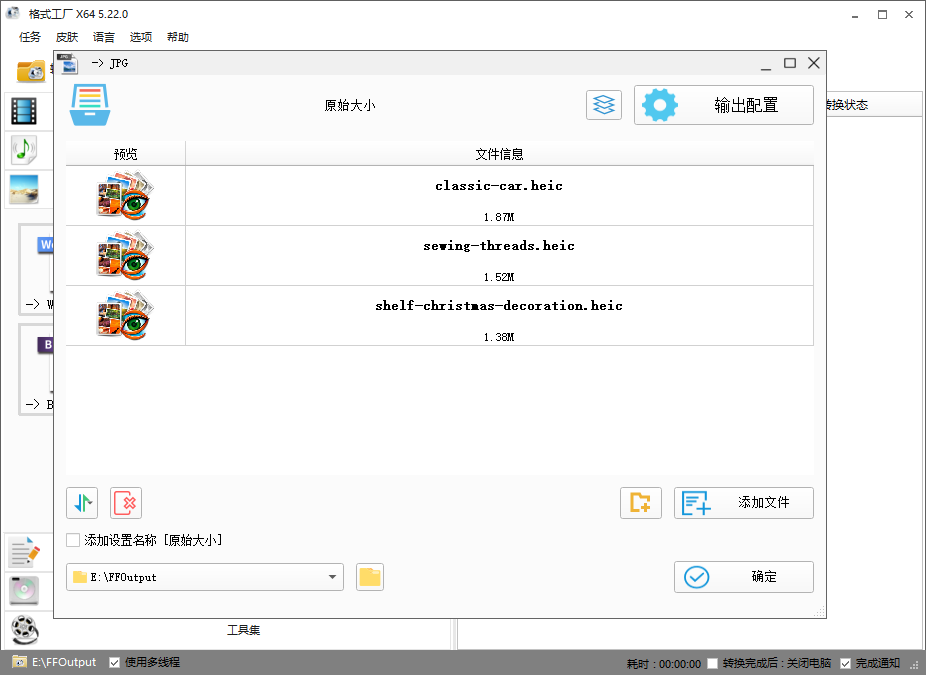Open 输出配置 output settings
926x675 pixels.
point(723,105)
